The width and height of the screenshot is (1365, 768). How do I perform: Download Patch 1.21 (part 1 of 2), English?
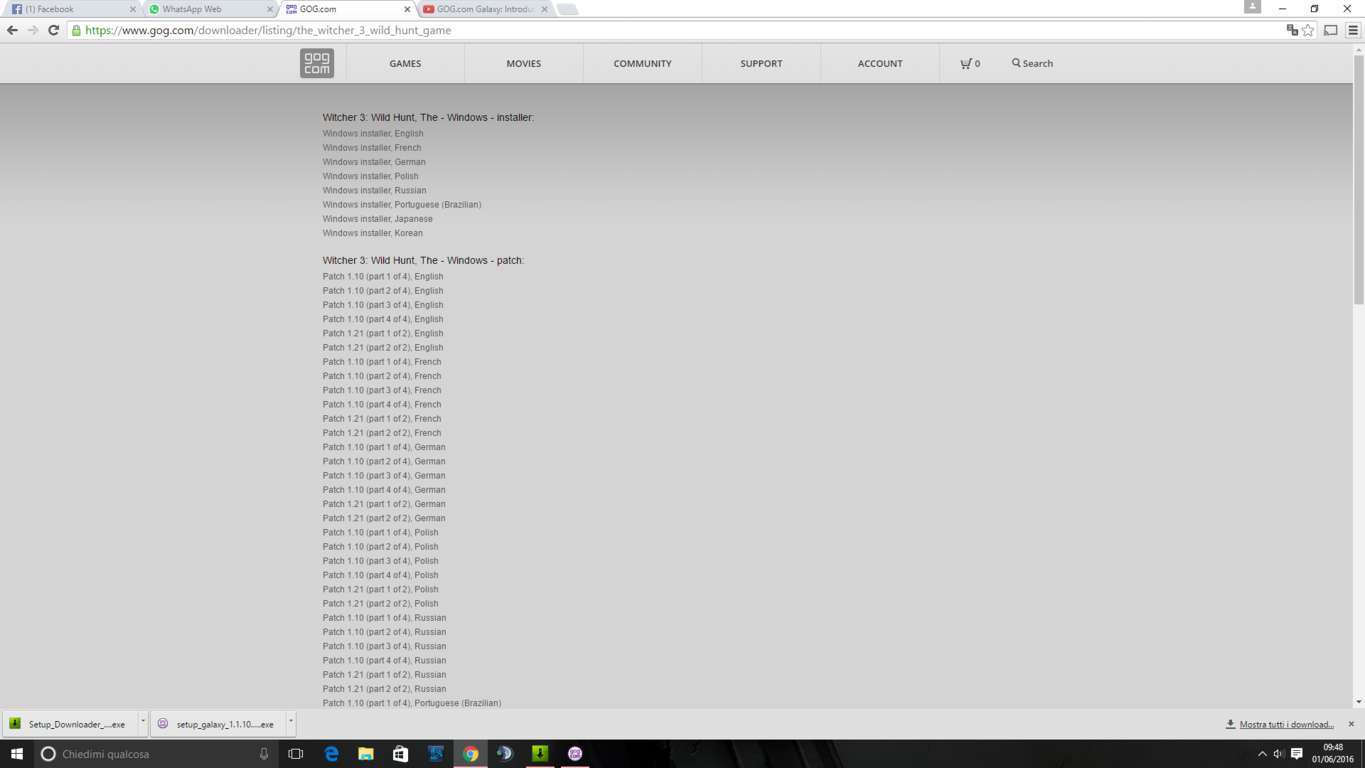coord(383,333)
